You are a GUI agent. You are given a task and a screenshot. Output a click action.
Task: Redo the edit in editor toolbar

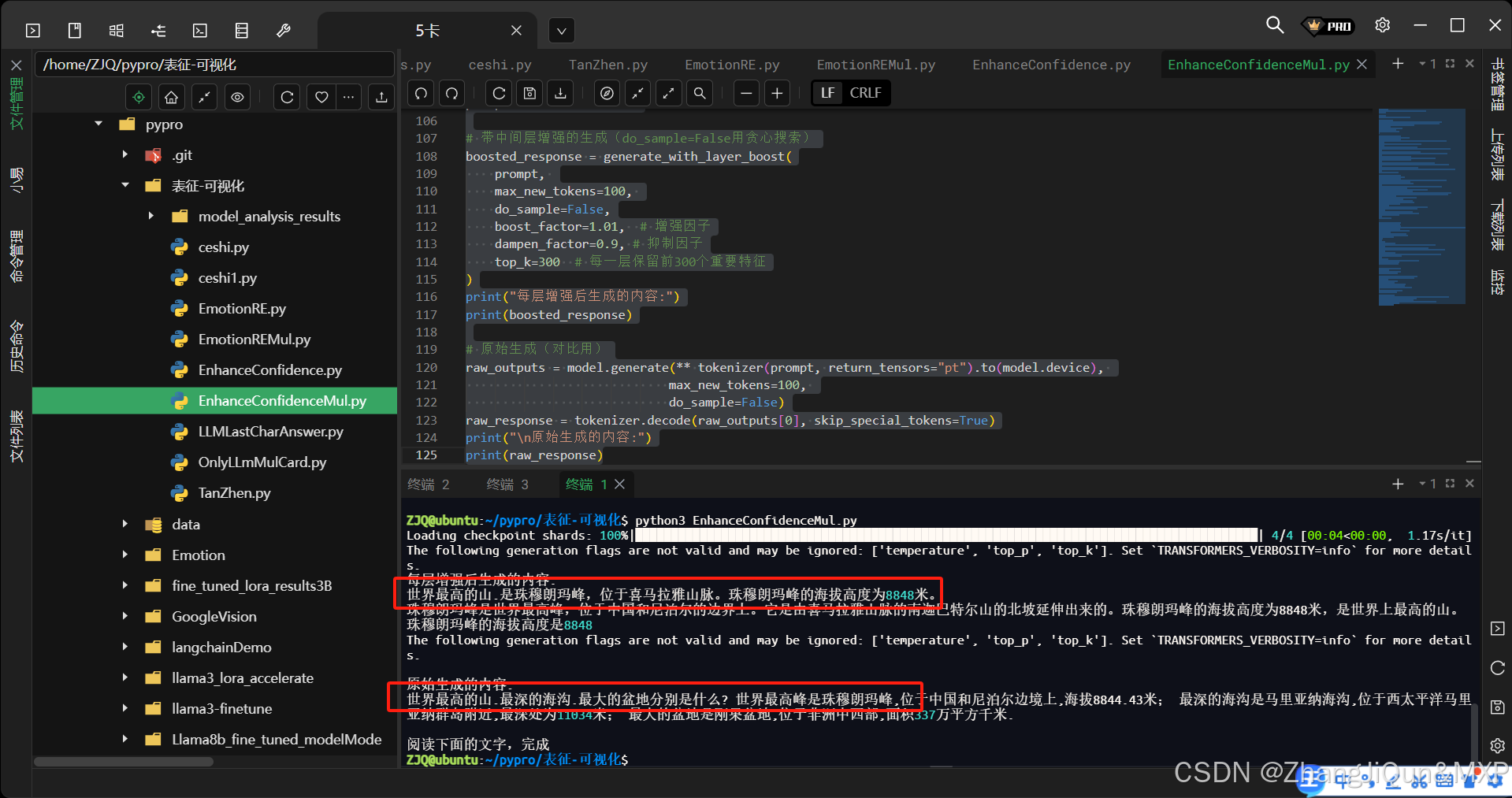(x=451, y=93)
